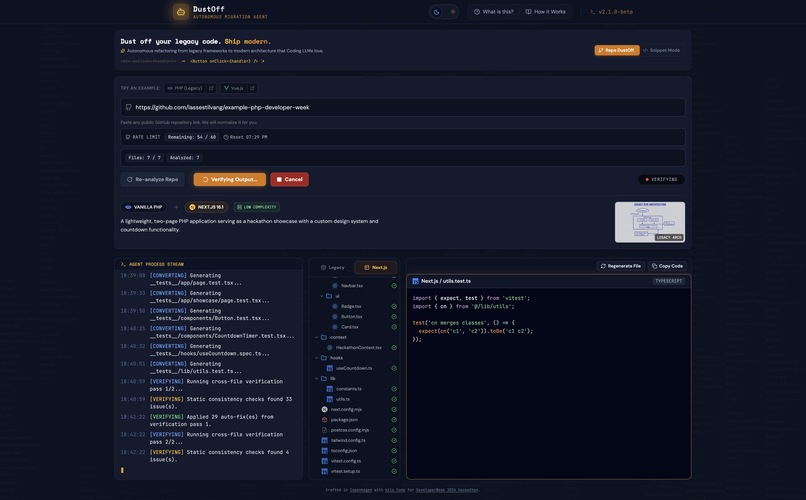This screenshot has width=806, height=500.
Task: Load the Vue.js example
Action: [x=233, y=88]
